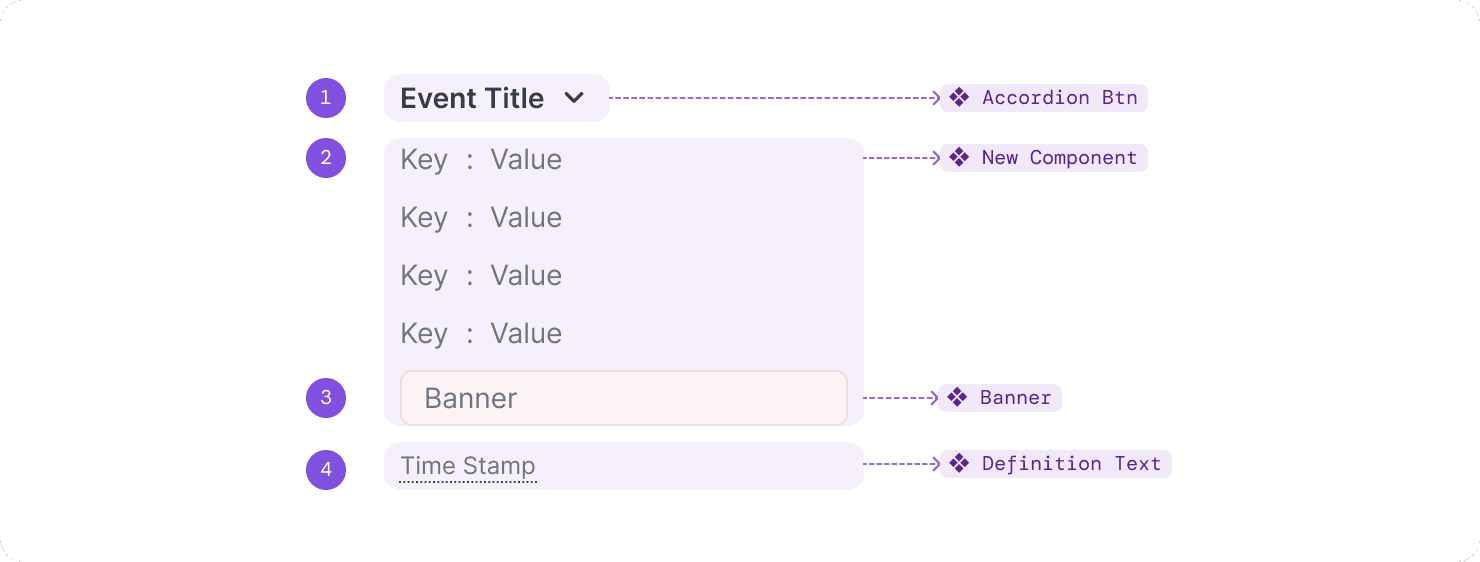The height and width of the screenshot is (562, 1480).
Task: Select the first Key : Value row
Action: (481, 160)
